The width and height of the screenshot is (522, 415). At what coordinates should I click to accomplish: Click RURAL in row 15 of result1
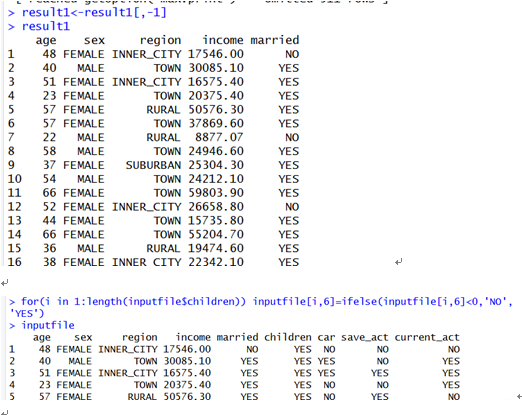163,248
